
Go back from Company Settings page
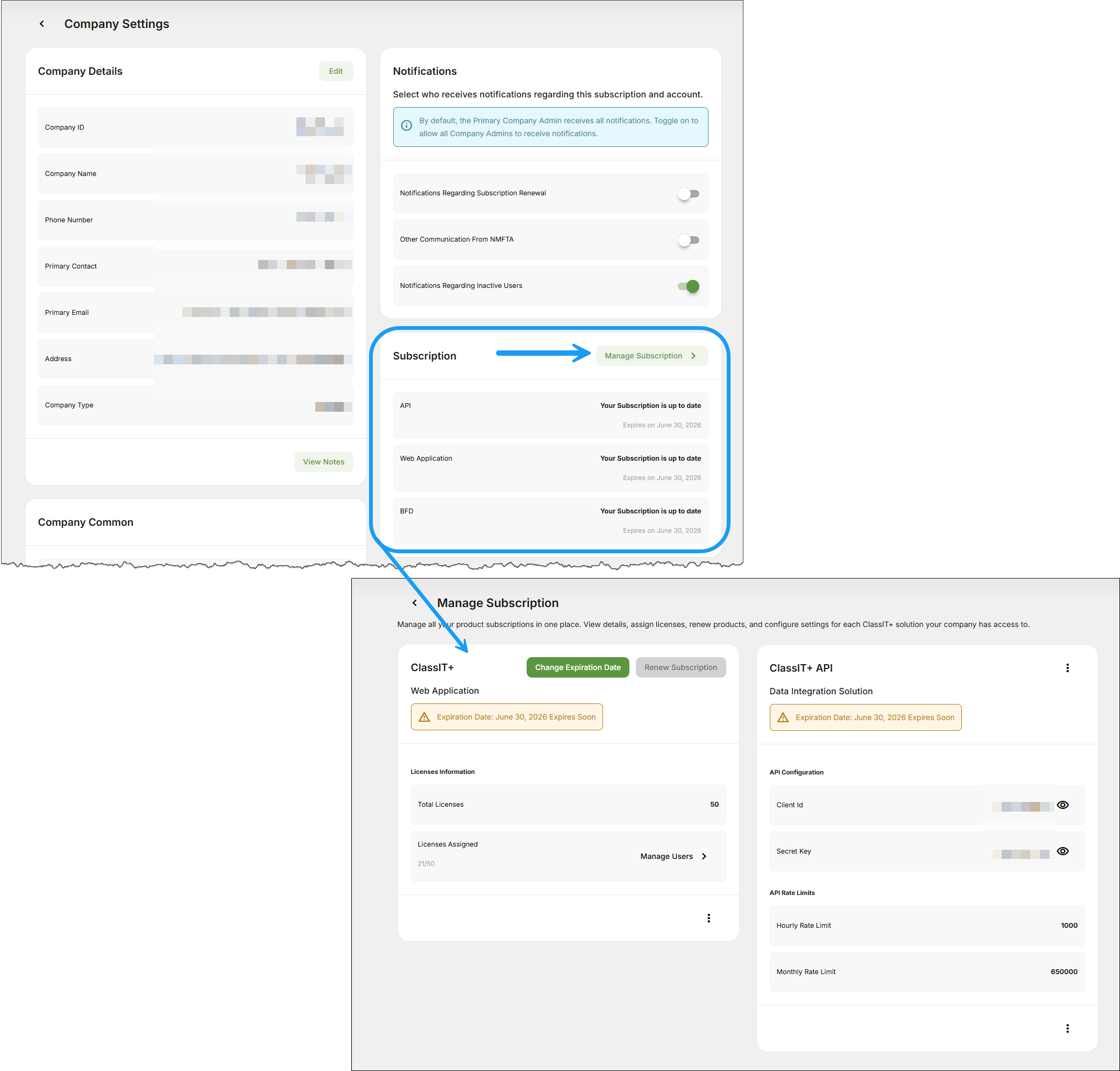pos(41,24)
